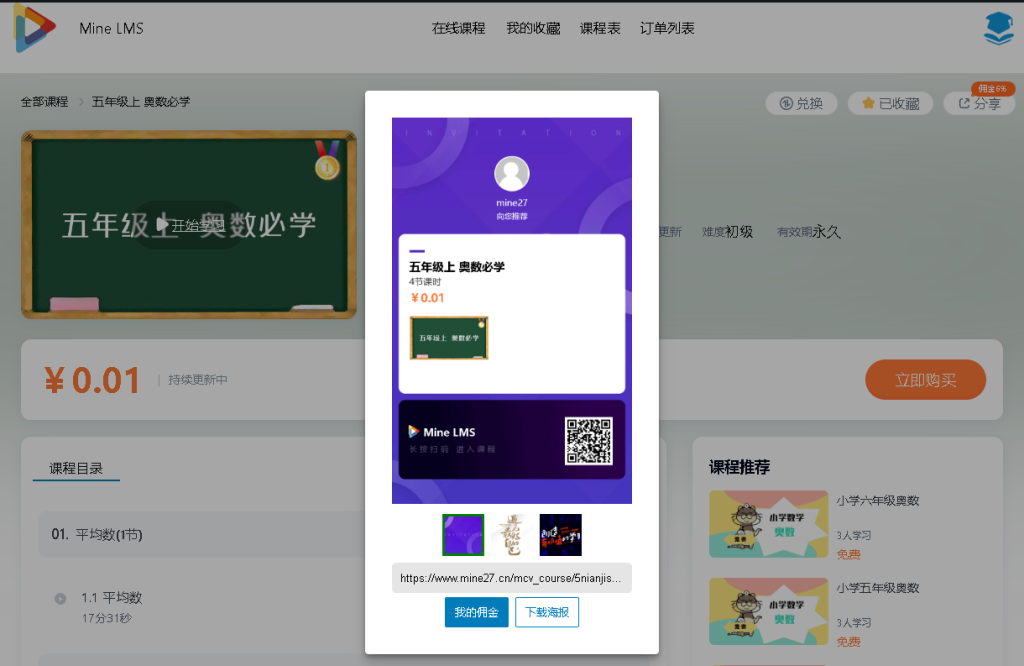Open the 1.1 平均数 lesson
This screenshot has width=1024, height=666.
(x=112, y=597)
